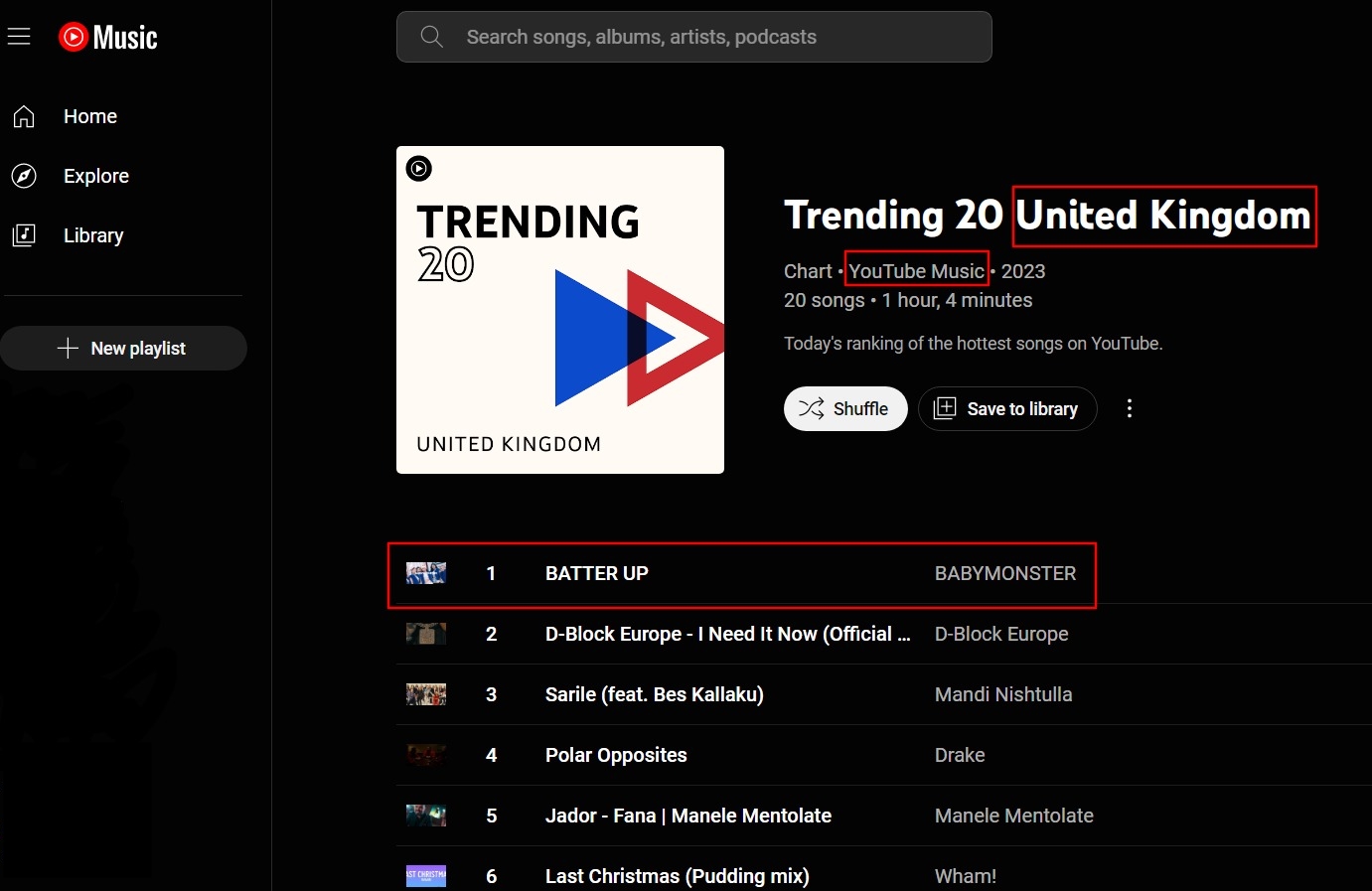Click the YouTube Music channel link
1372x891 pixels.
click(x=916, y=271)
